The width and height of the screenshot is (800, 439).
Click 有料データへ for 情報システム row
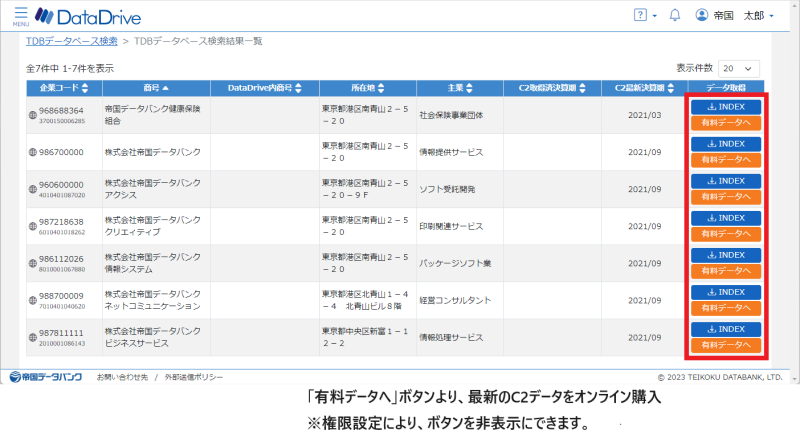pos(726,271)
